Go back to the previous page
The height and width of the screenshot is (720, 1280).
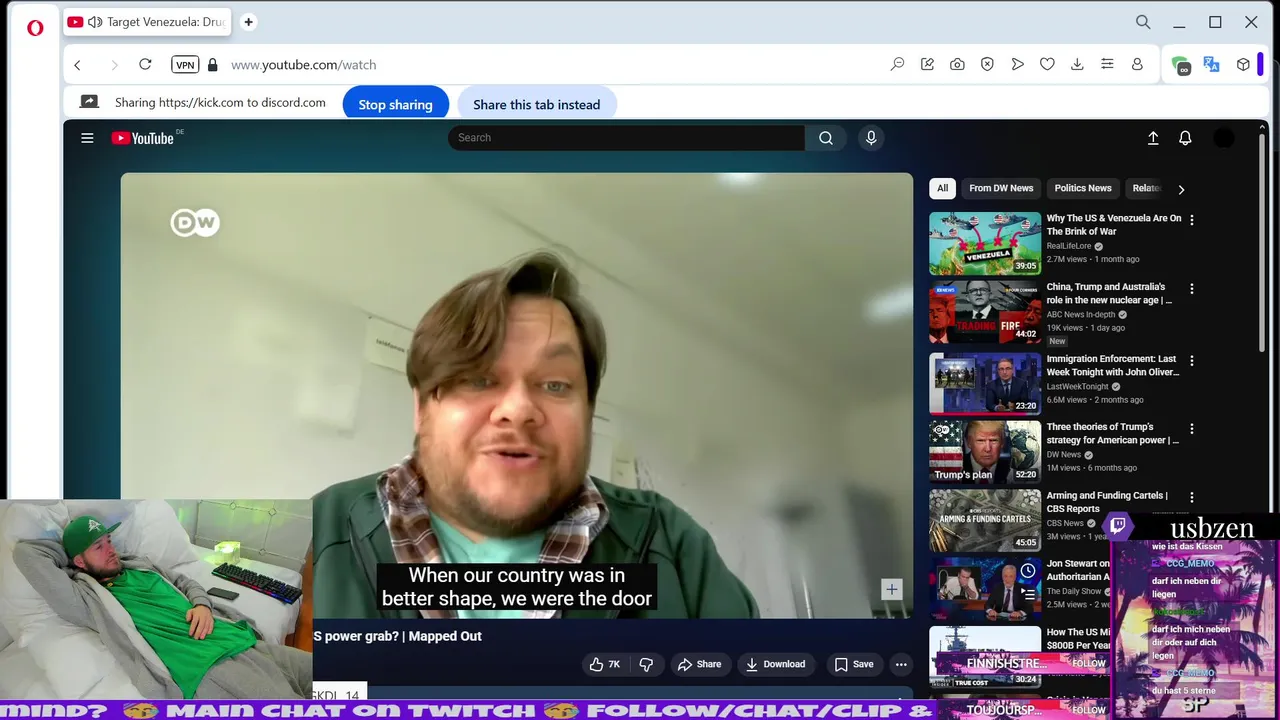77,65
